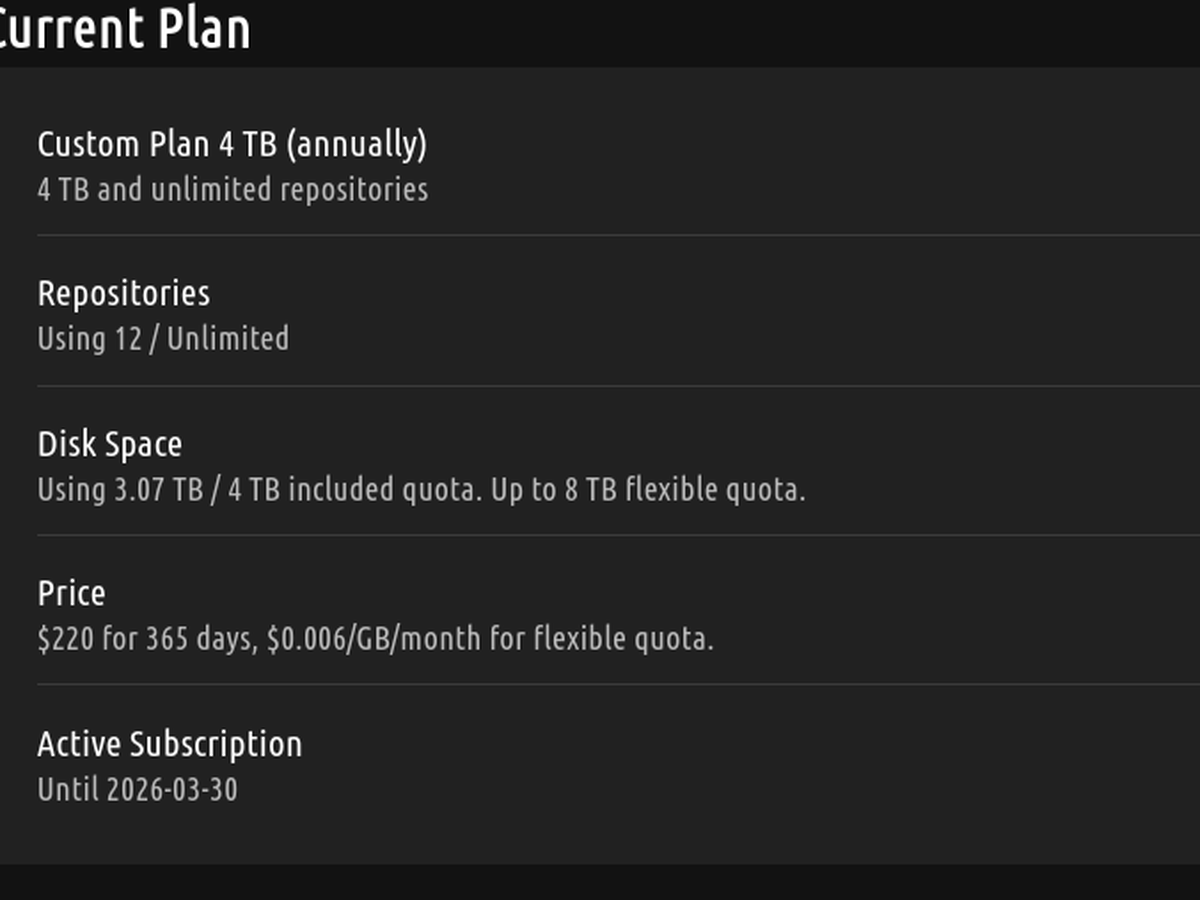Click the dark strip below the plan panel
This screenshot has width=1200, height=900.
point(600,882)
